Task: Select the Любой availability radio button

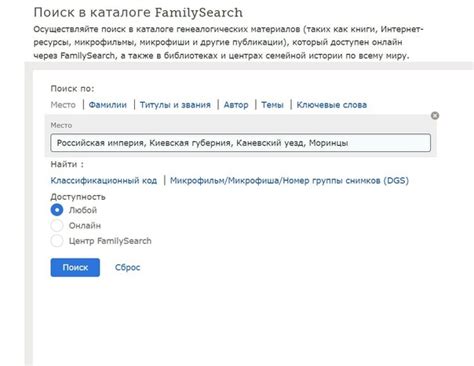Action: coord(57,210)
